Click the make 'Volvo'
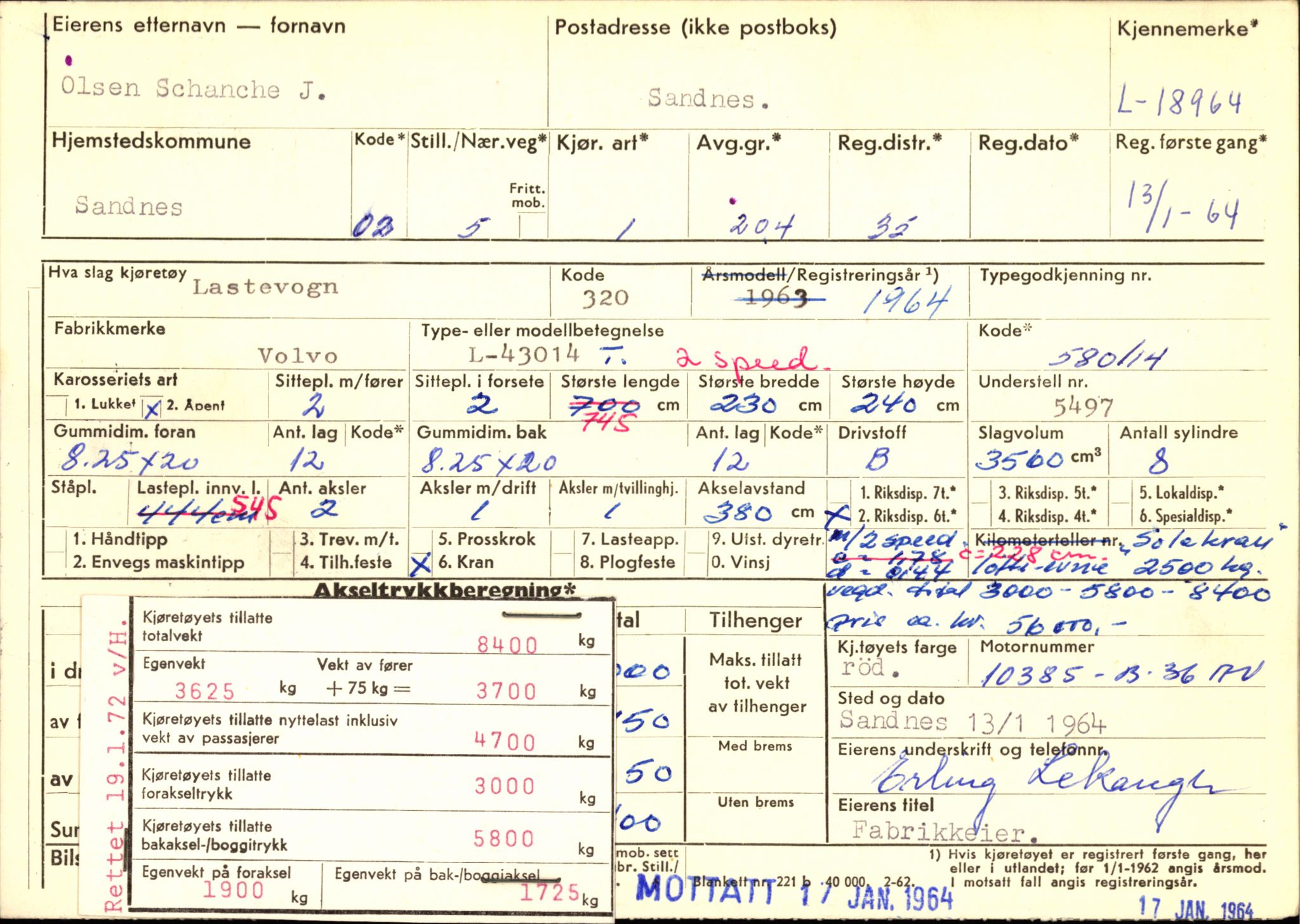1300x924 pixels. [298, 356]
